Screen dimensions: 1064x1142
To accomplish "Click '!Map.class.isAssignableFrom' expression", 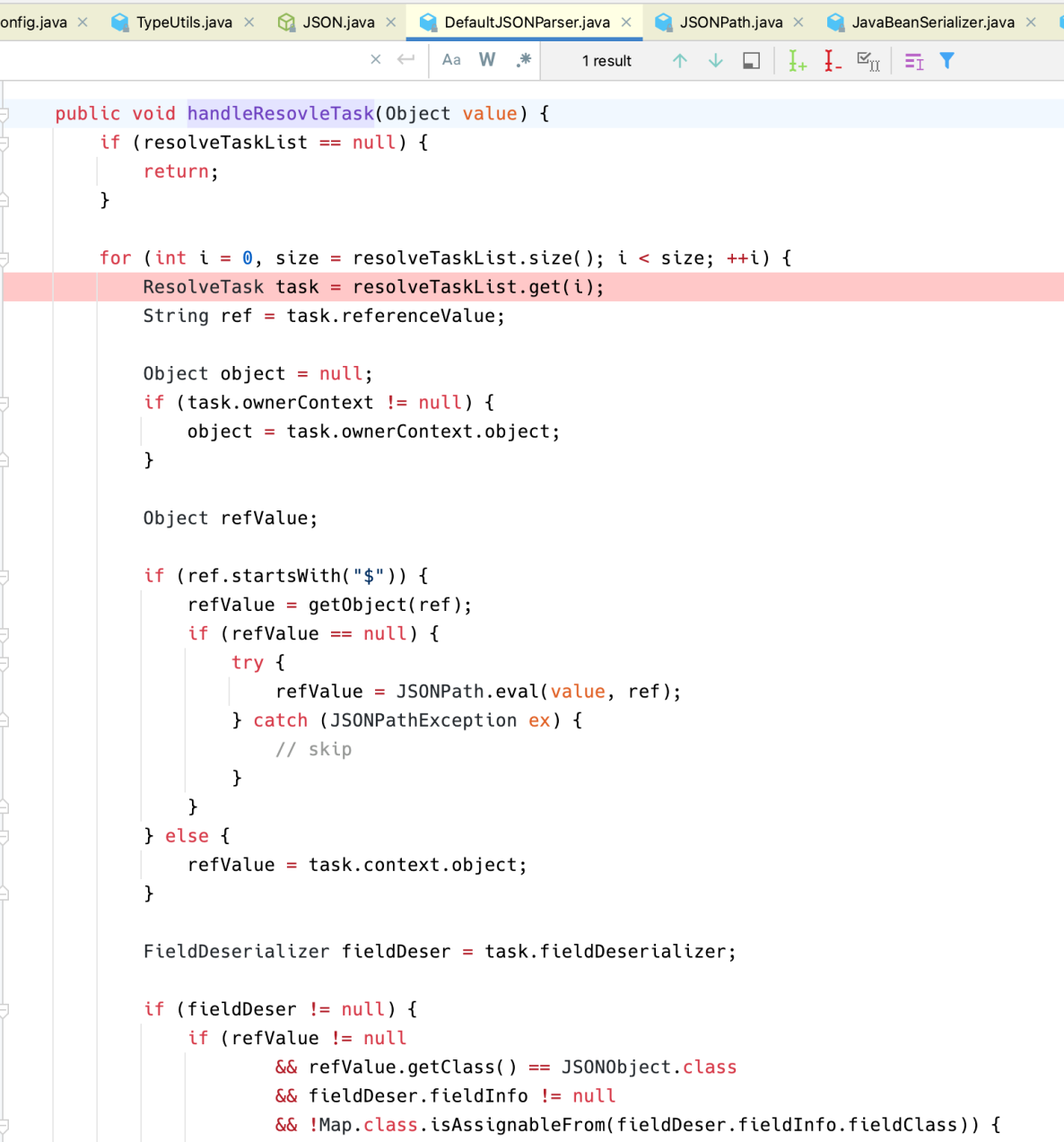I will coord(458,1125).
